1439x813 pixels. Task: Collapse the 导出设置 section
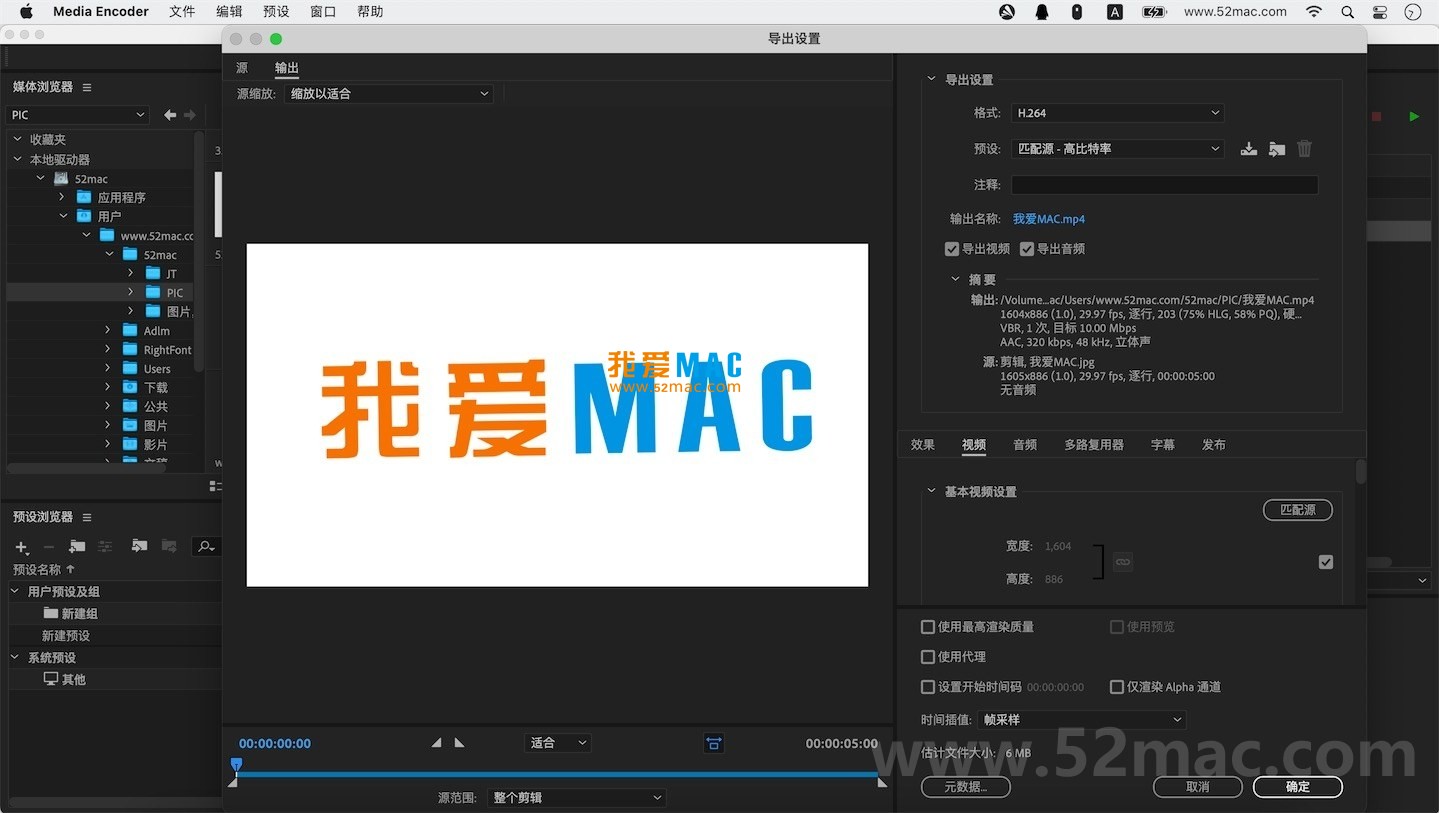click(x=931, y=80)
